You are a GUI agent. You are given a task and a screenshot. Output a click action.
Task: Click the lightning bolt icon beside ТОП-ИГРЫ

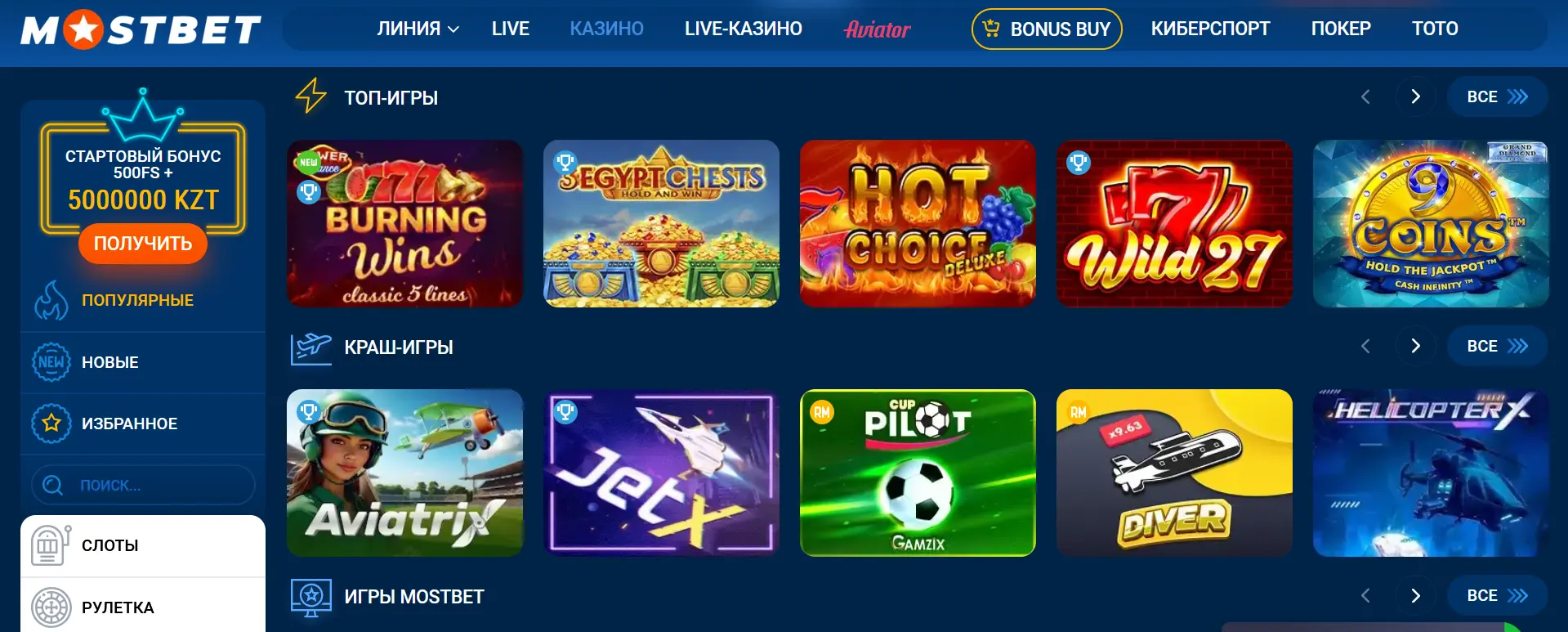[310, 96]
